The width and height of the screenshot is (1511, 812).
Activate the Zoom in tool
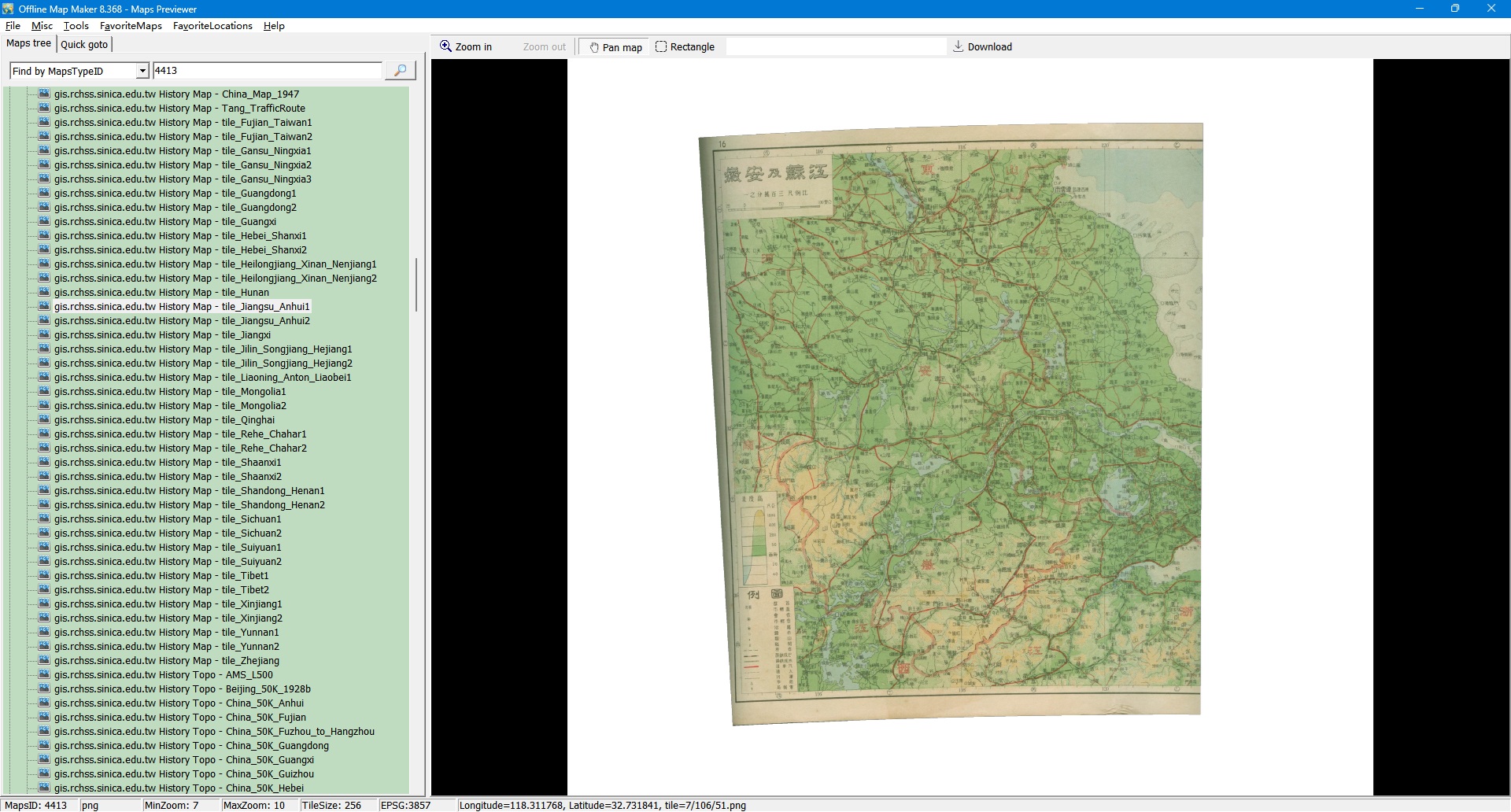click(x=466, y=47)
